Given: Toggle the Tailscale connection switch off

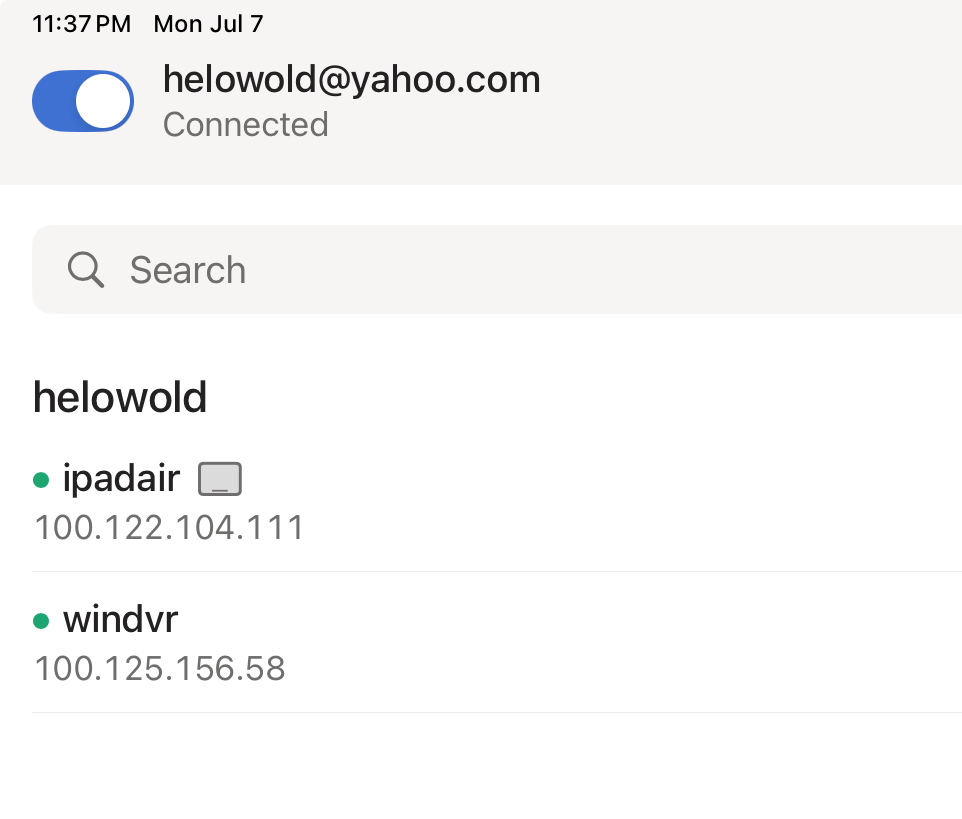Looking at the screenshot, I should coord(83,101).
